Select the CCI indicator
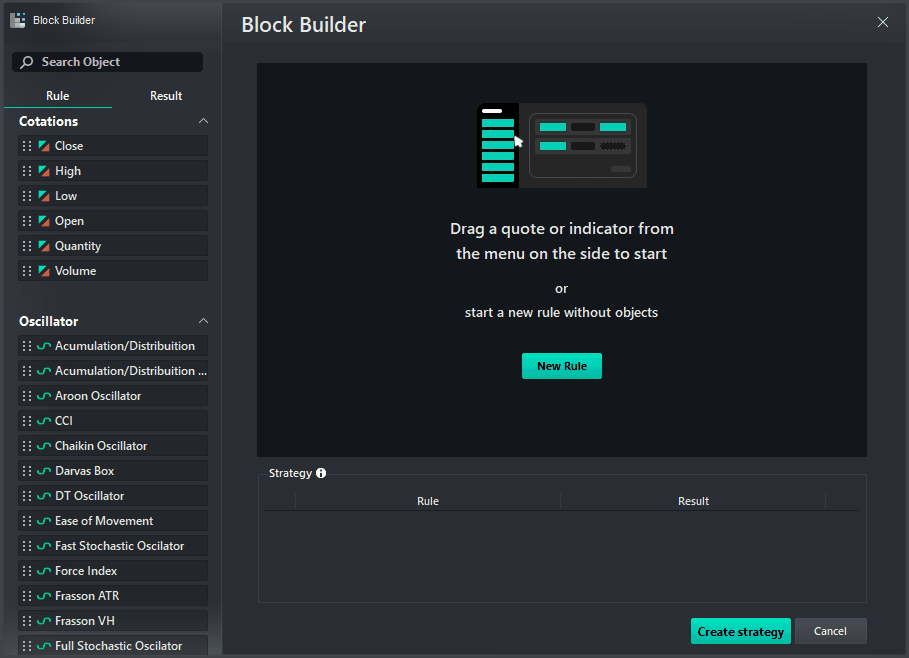The height and width of the screenshot is (658, 909). [x=113, y=421]
